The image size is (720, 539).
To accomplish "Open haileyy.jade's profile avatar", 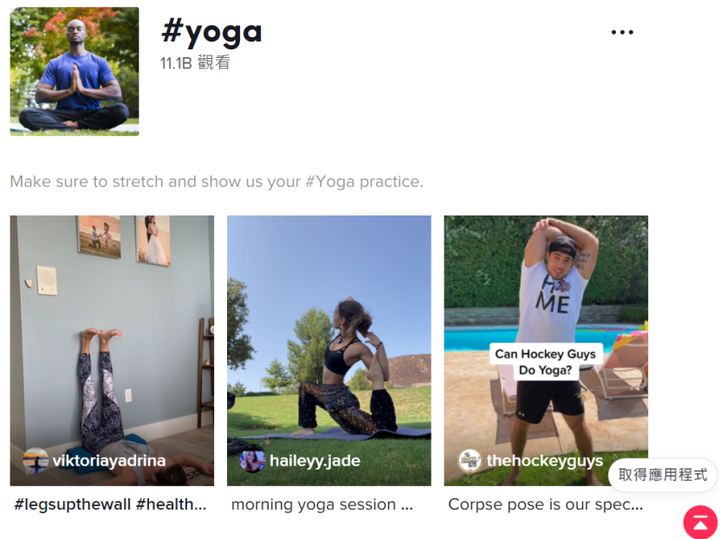I will pos(253,460).
